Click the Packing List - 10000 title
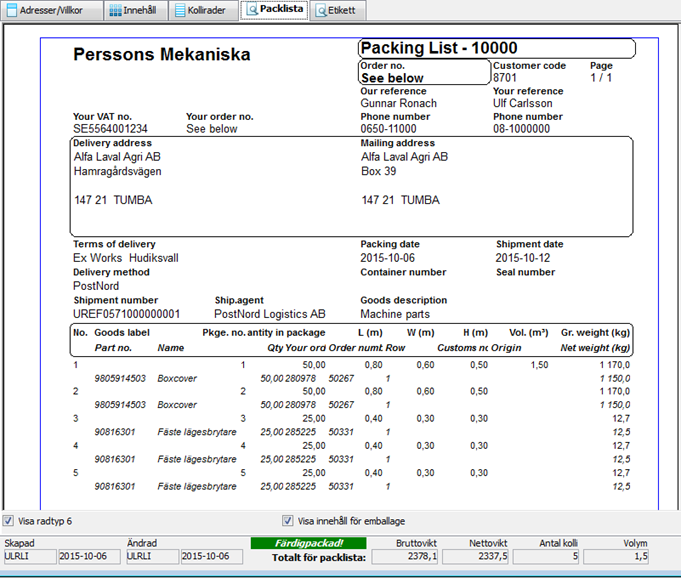Image resolution: width=681 pixels, height=578 pixels. [439, 48]
